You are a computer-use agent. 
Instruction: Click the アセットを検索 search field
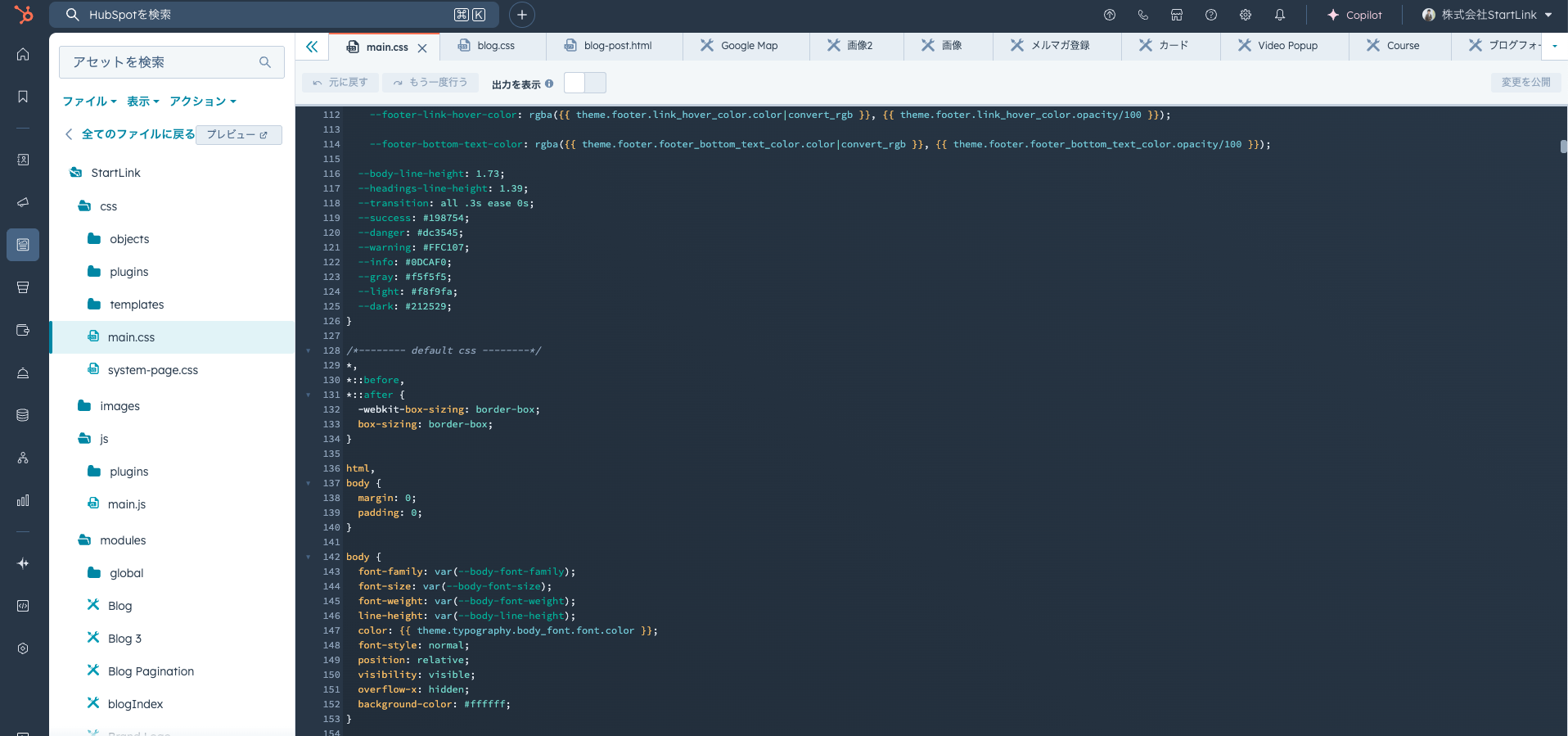pos(164,62)
